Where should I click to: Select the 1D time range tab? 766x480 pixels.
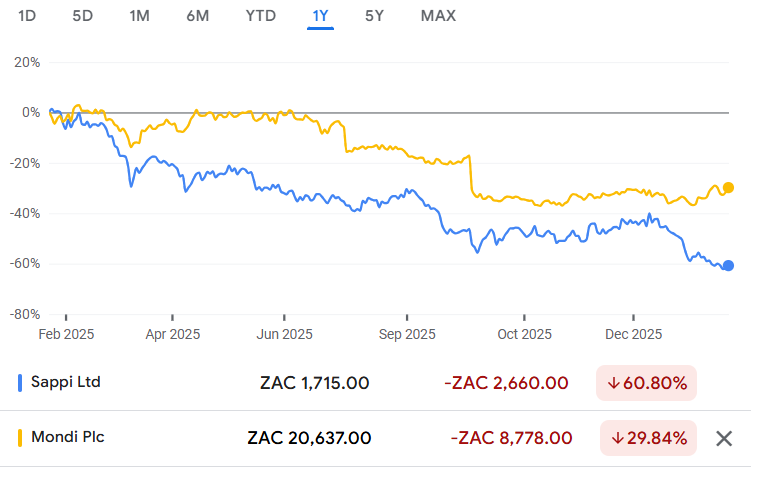[28, 16]
